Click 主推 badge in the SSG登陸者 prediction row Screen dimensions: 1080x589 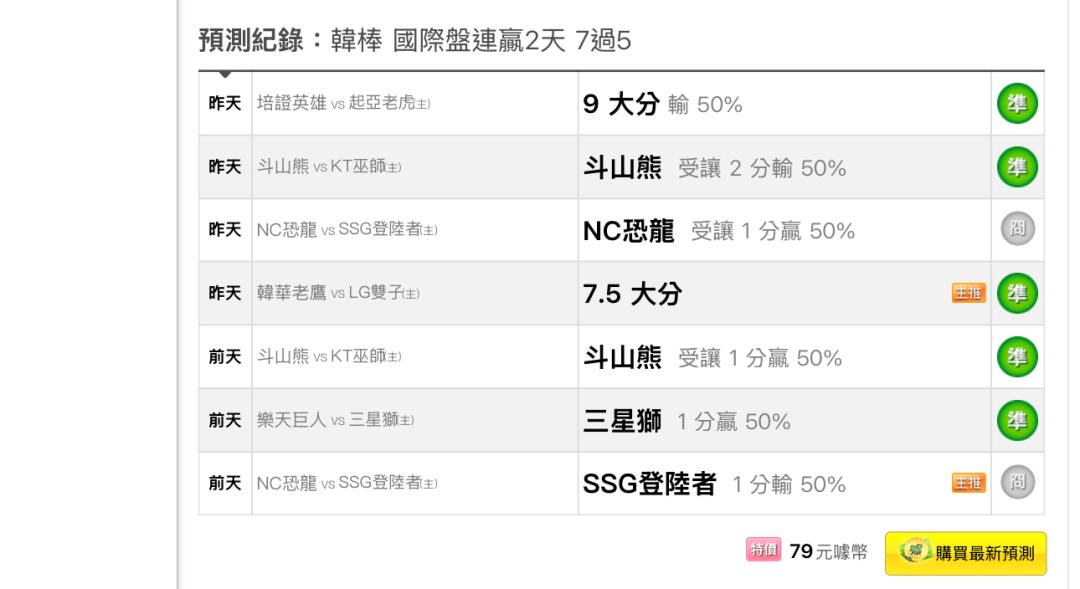click(x=968, y=483)
